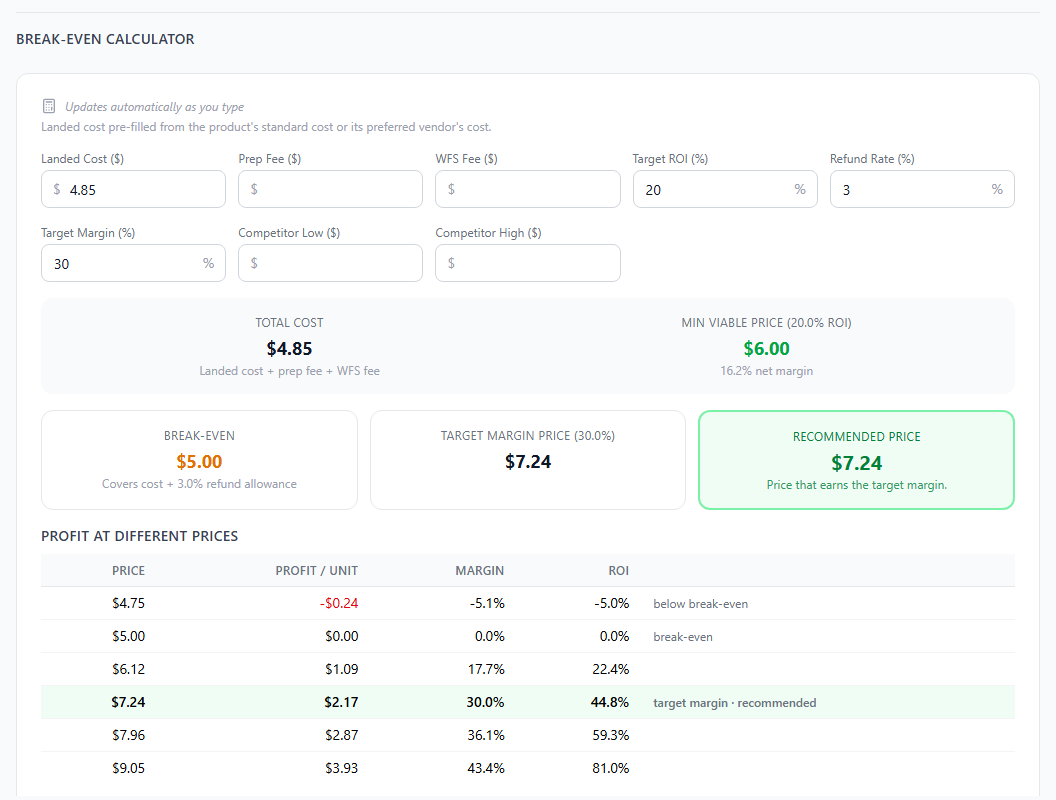Click the PROFIT AT DIFFERENT PRICES heading

coord(139,536)
